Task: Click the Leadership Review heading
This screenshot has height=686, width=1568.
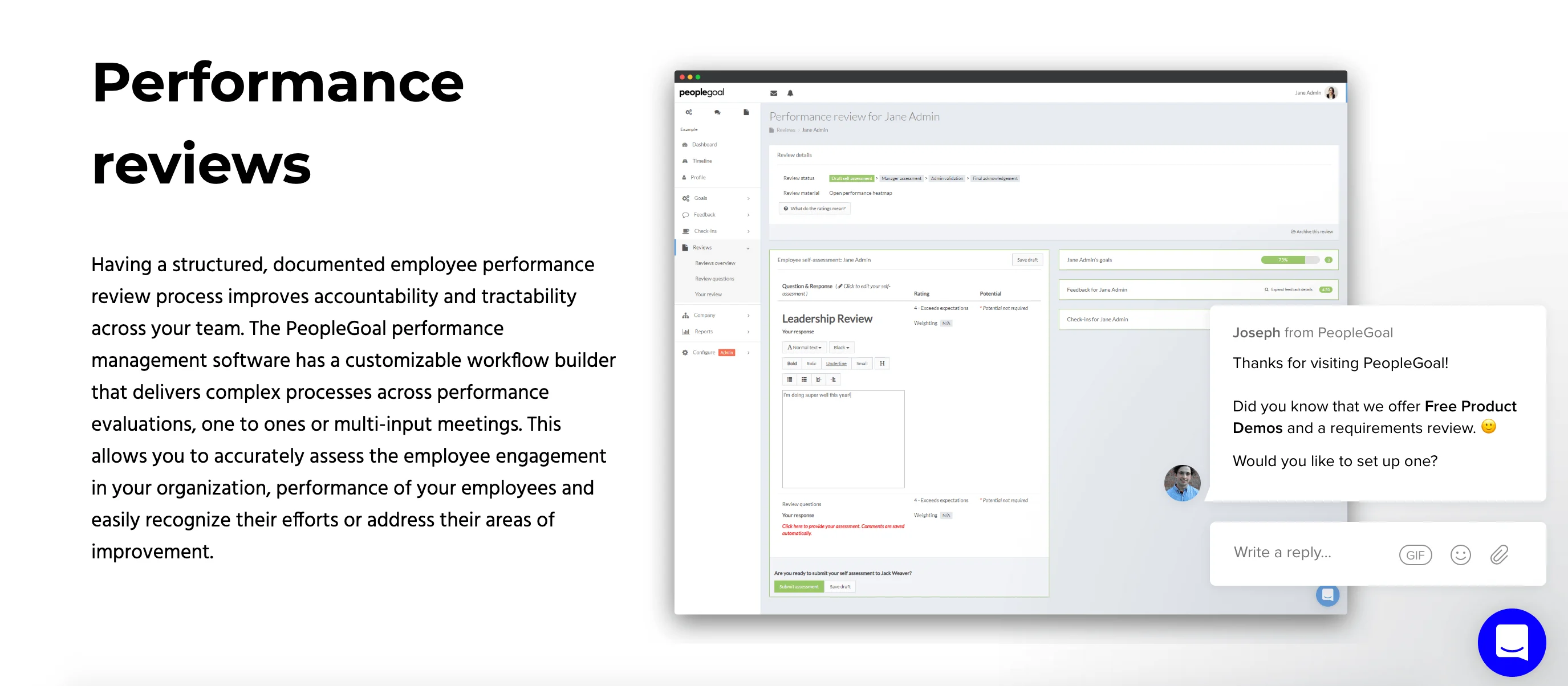Action: [827, 318]
